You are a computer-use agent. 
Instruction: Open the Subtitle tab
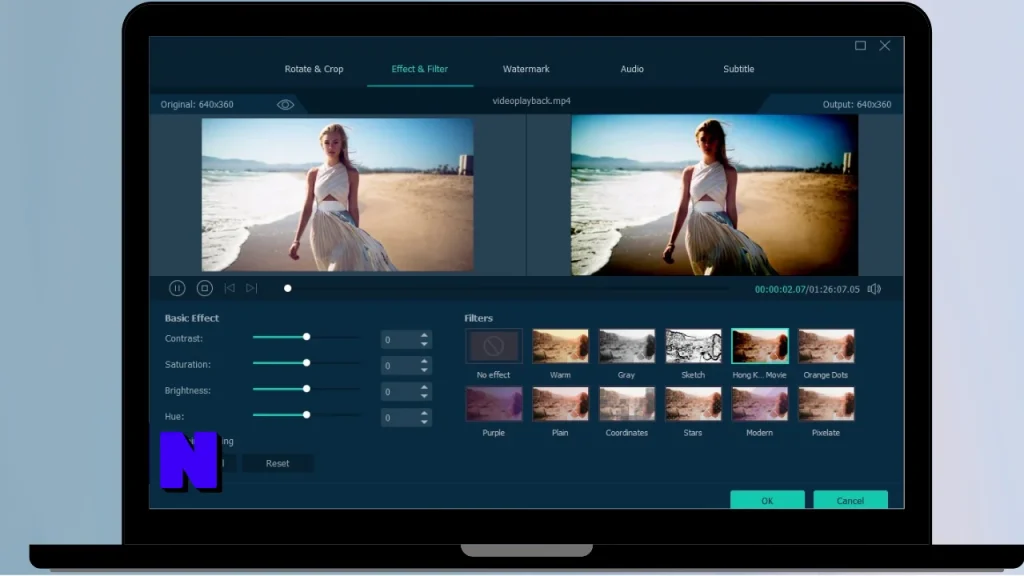(739, 69)
